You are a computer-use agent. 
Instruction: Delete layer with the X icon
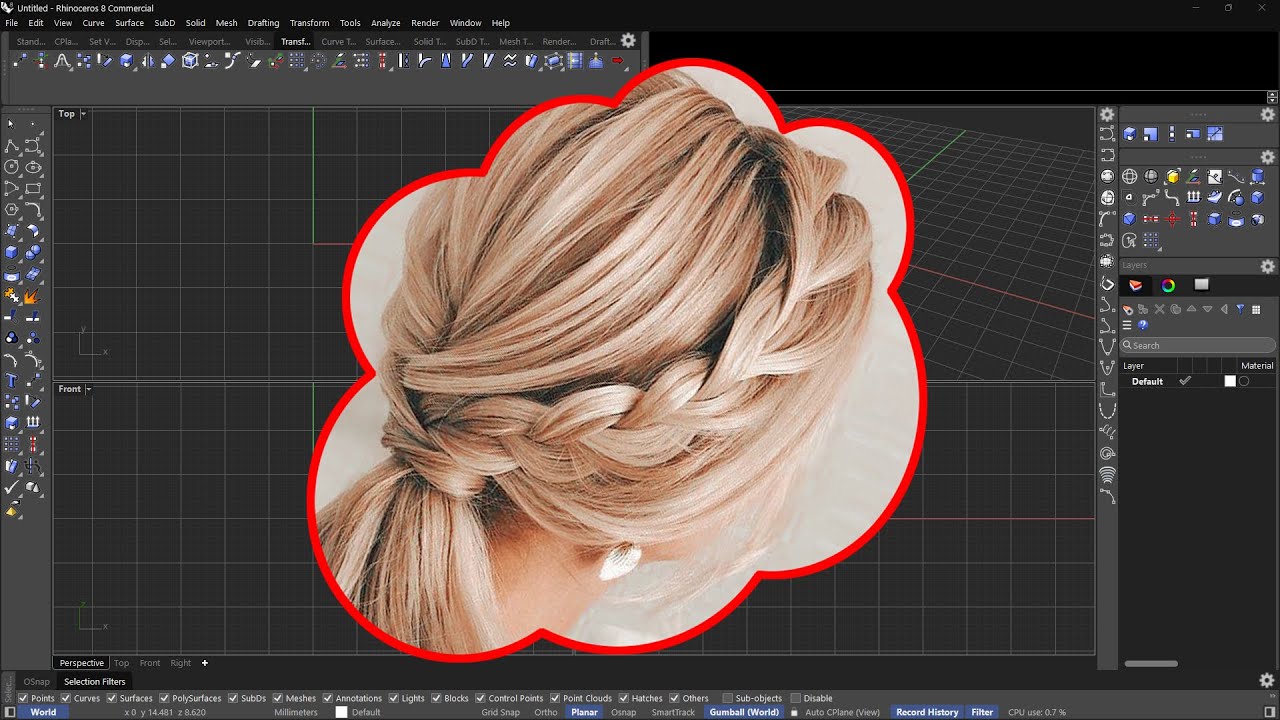[x=1160, y=310]
